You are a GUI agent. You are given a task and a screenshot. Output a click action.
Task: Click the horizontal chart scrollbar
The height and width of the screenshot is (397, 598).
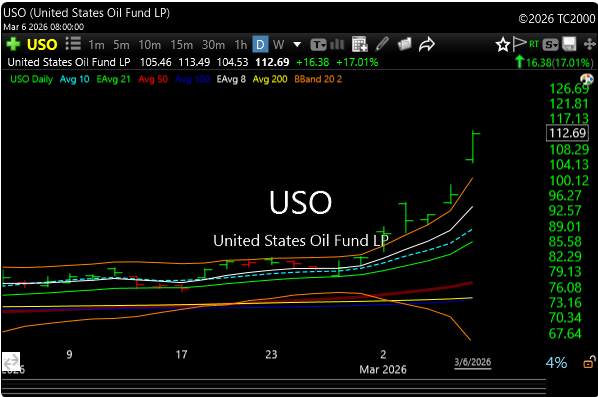273,387
